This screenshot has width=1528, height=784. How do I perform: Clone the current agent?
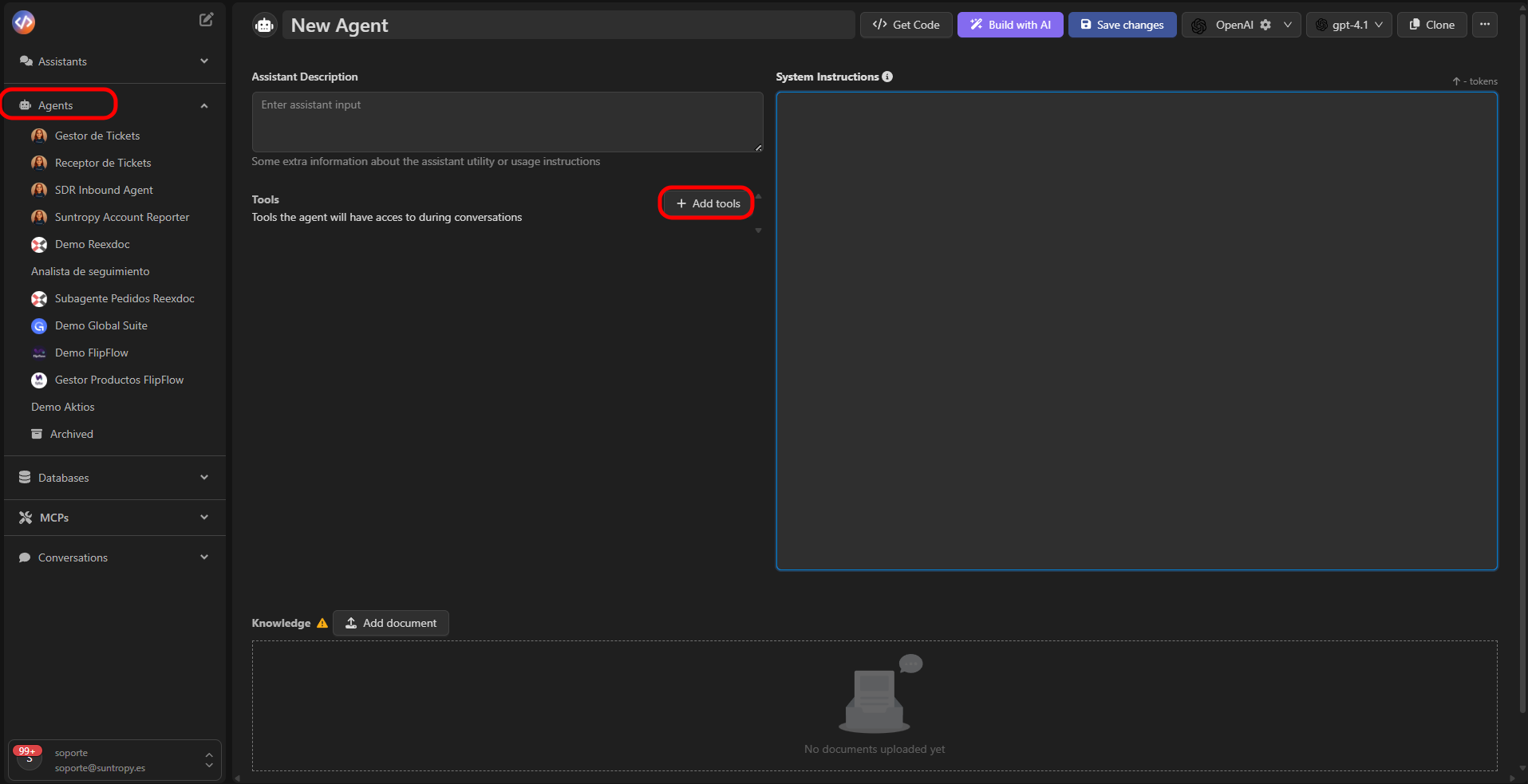(1431, 25)
